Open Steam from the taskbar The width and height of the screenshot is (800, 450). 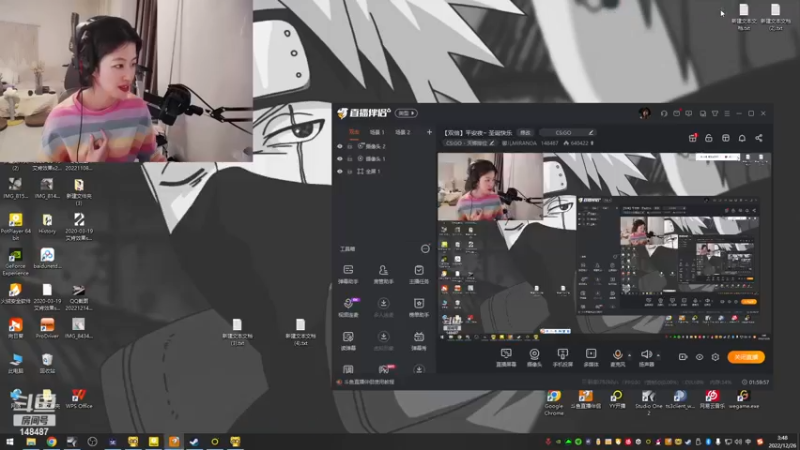pyautogui.click(x=194, y=442)
